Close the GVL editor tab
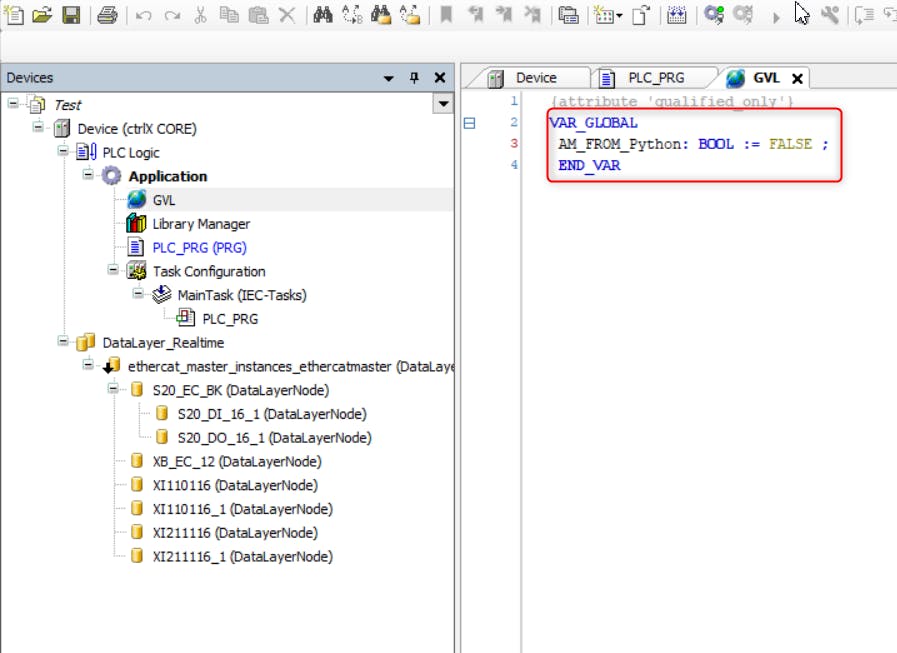897x653 pixels. 797,79
